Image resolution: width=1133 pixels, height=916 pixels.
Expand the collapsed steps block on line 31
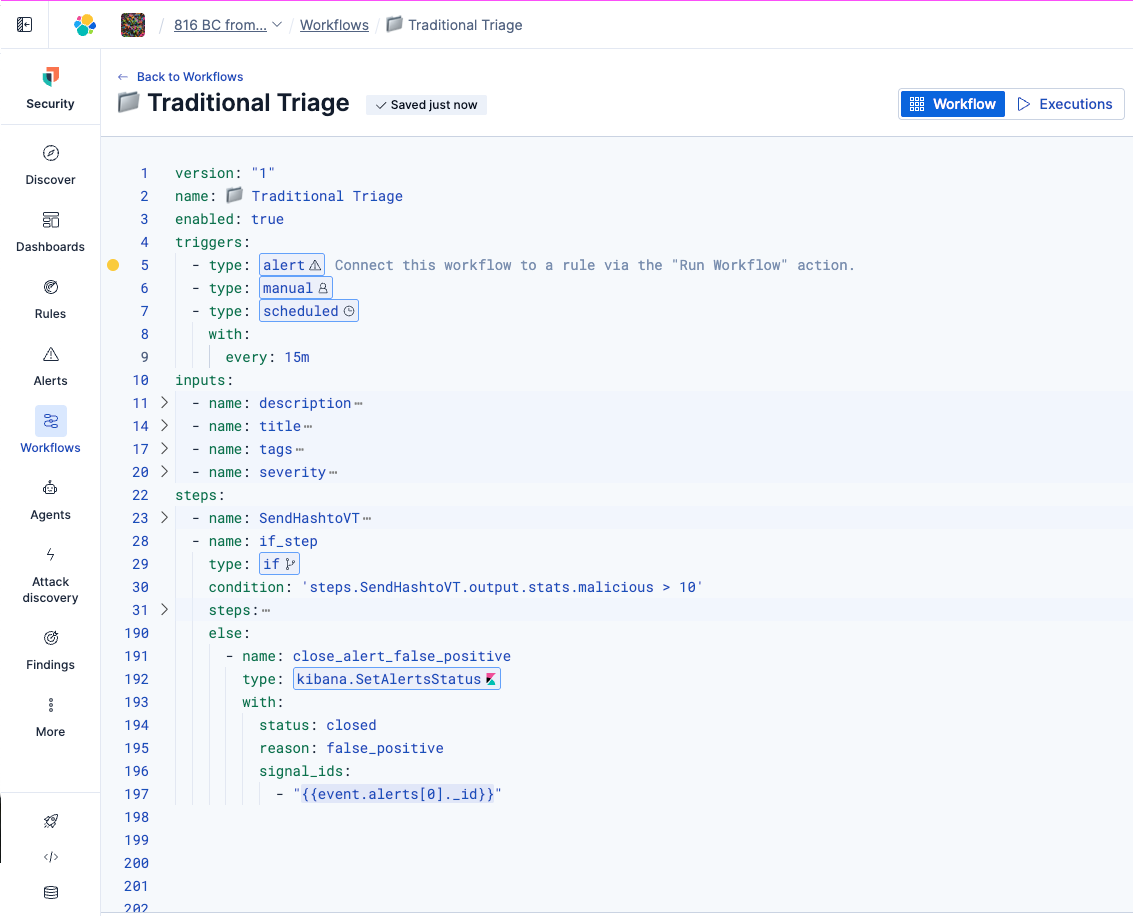click(x=165, y=610)
